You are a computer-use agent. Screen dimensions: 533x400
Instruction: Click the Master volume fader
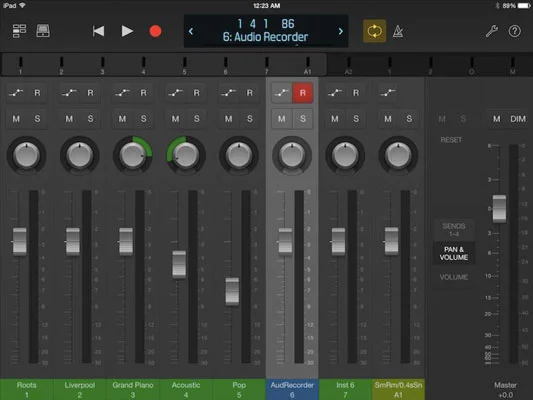pyautogui.click(x=499, y=209)
